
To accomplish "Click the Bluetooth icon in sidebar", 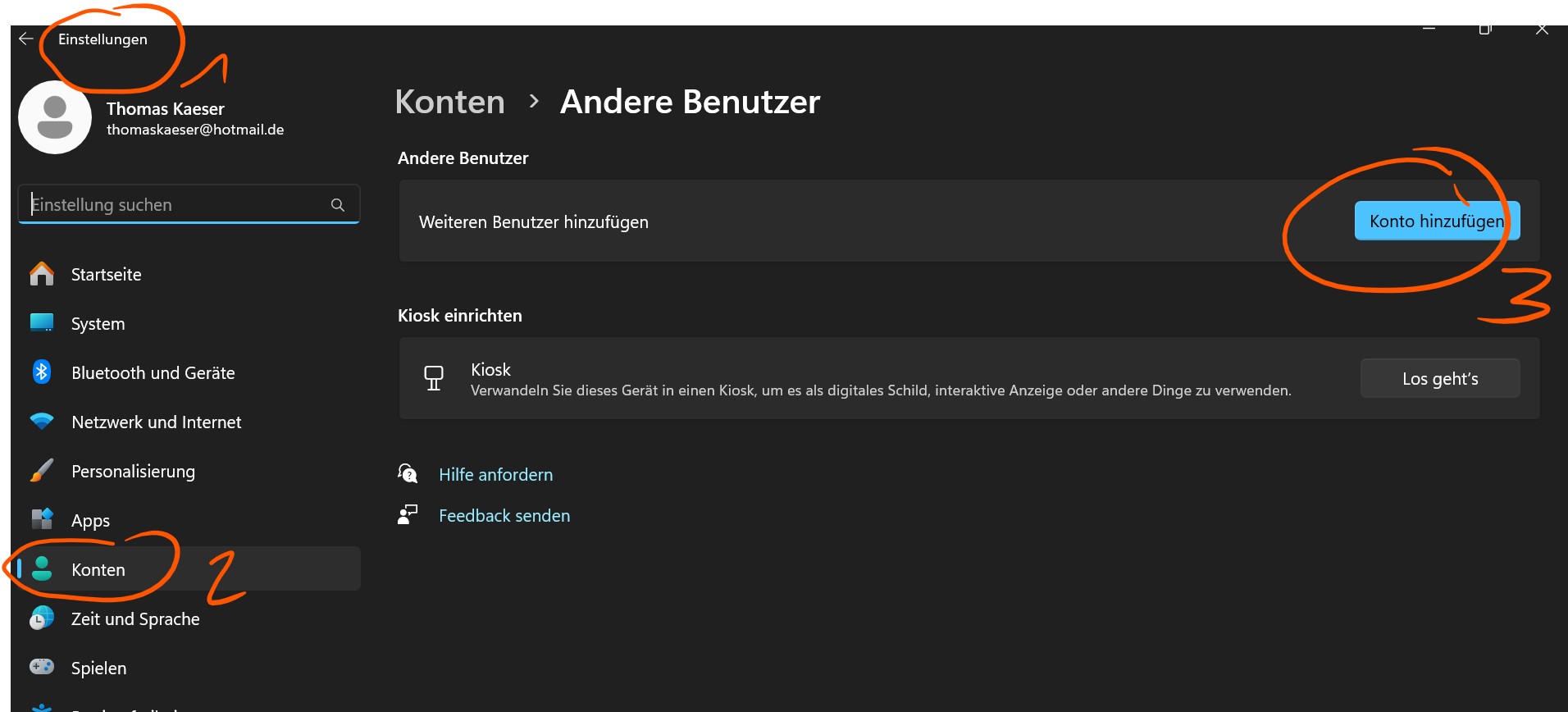I will [42, 372].
